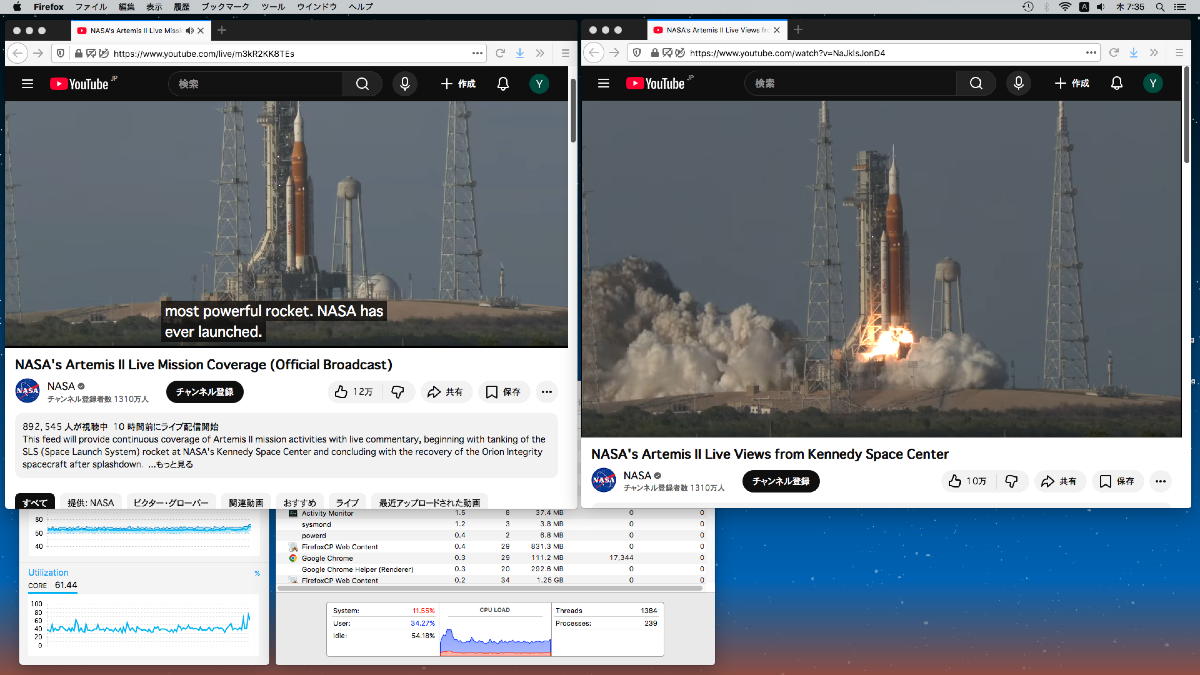Viewport: 1200px width, 675px height.
Task: Click 保存 under Live Views video
Action: (1117, 481)
